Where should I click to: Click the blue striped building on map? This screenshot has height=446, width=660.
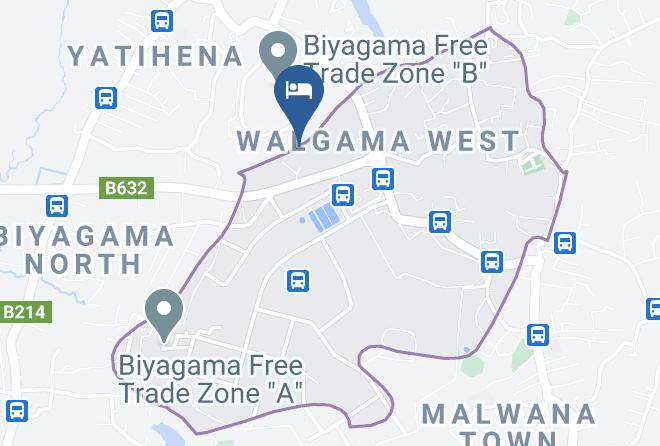(x=324, y=217)
